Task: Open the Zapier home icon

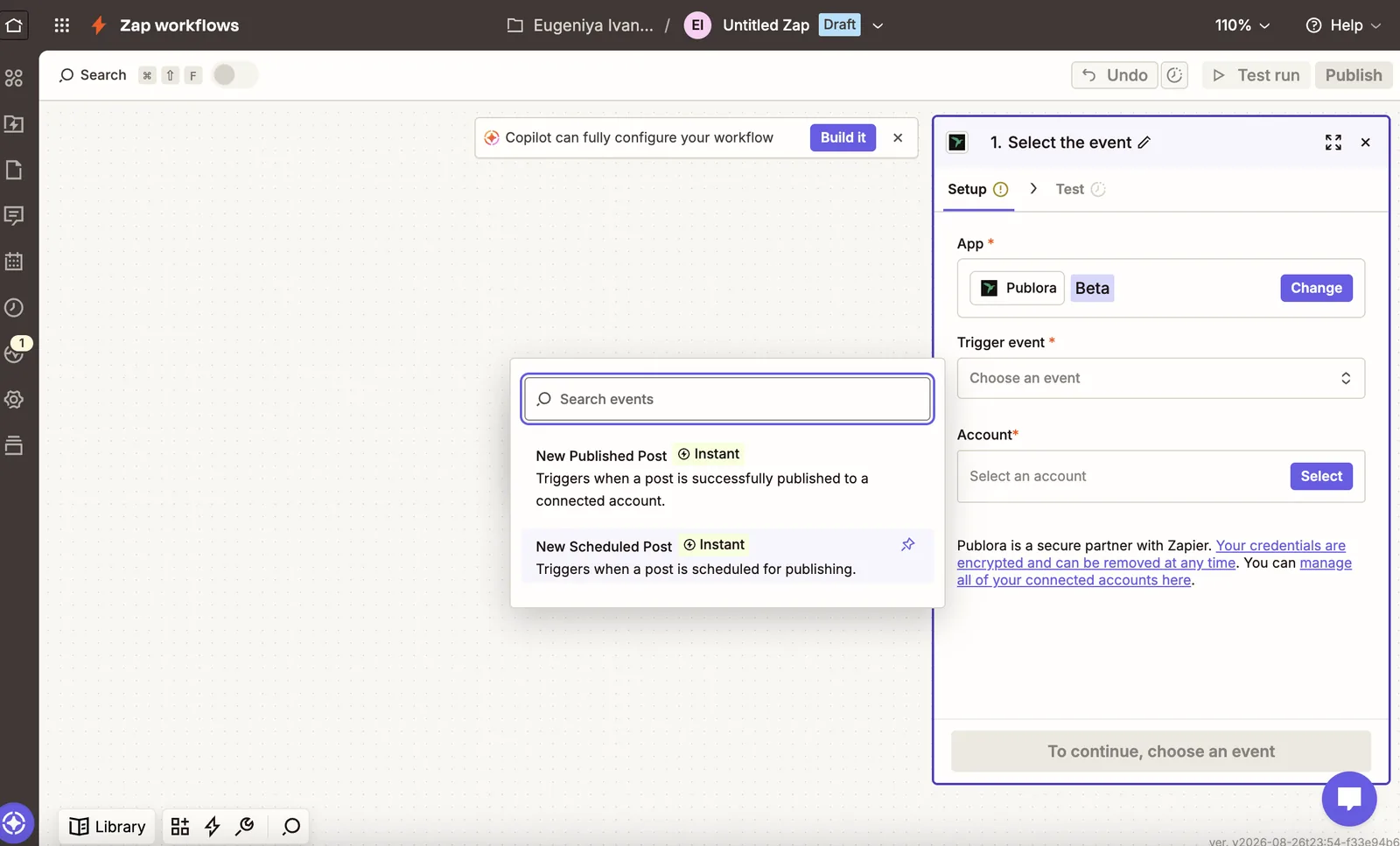Action: tap(14, 24)
